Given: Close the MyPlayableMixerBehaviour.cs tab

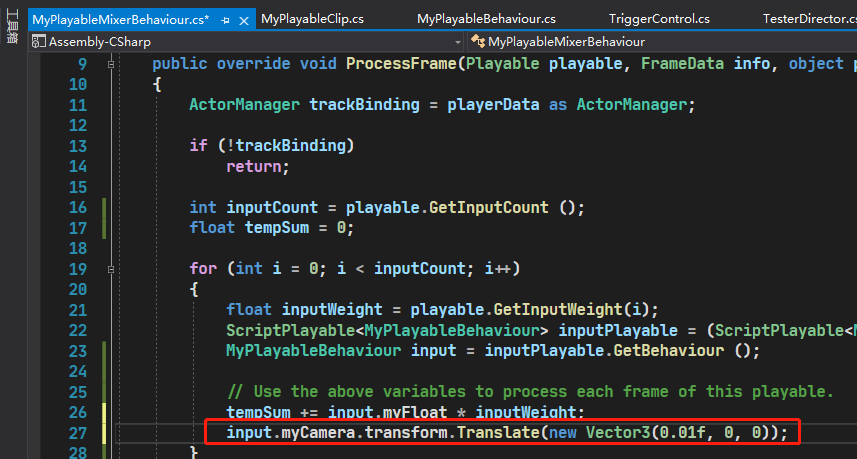Looking at the screenshot, I should tap(244, 21).
